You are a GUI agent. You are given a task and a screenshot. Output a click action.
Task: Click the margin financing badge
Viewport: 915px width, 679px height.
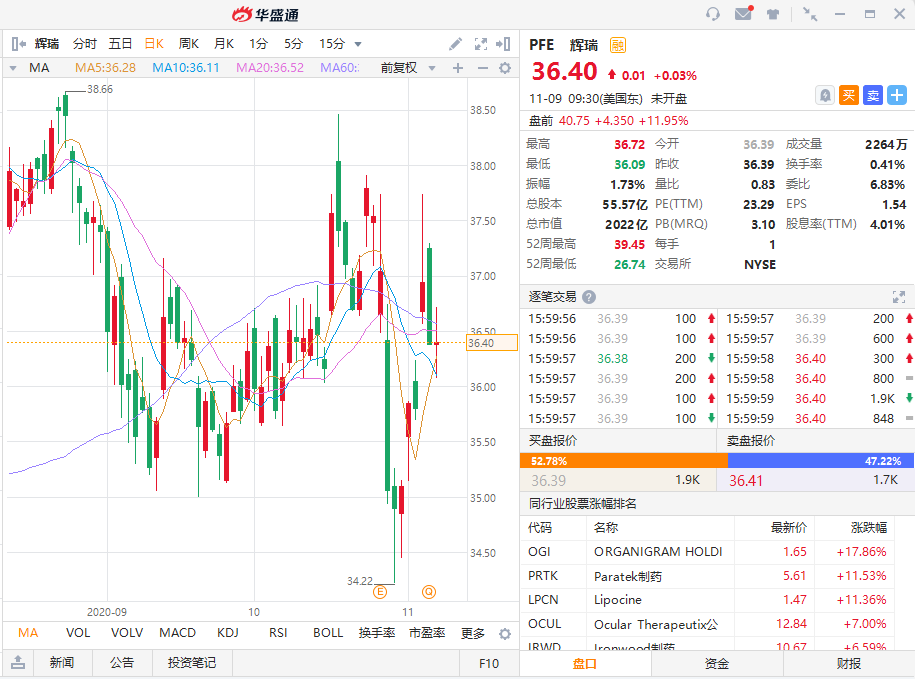(617, 45)
